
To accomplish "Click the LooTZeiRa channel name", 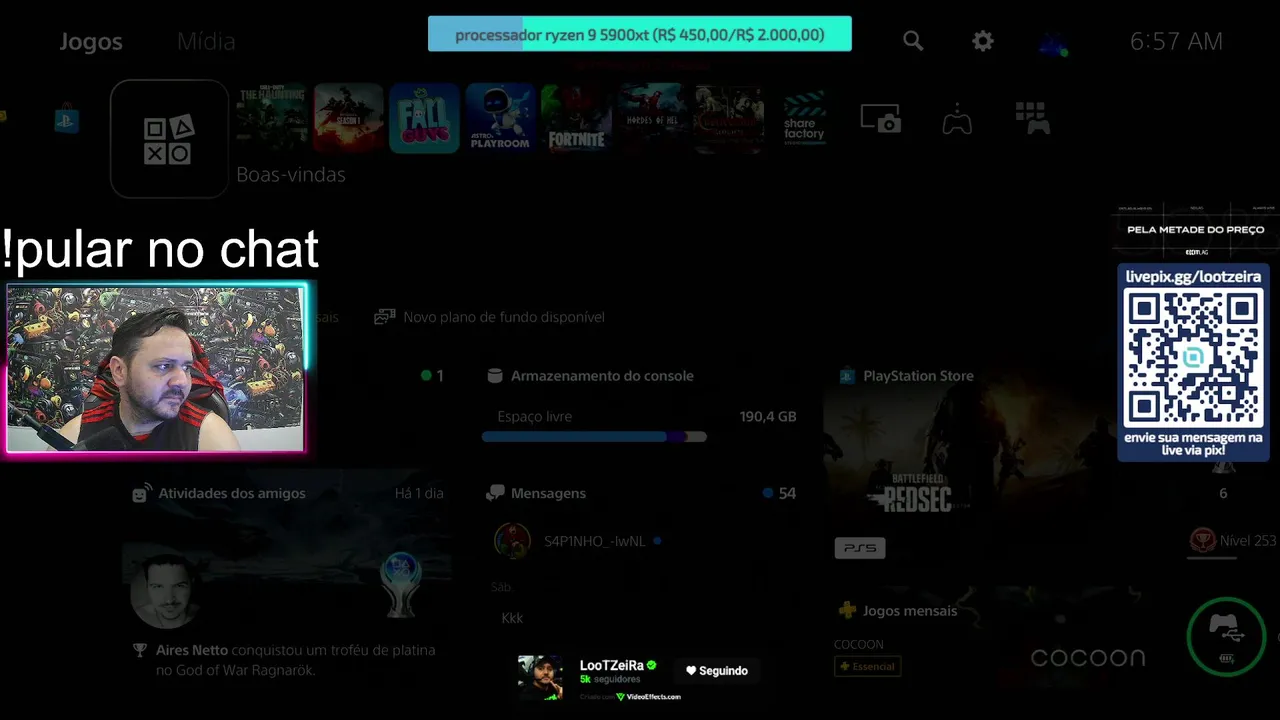I will (x=611, y=665).
